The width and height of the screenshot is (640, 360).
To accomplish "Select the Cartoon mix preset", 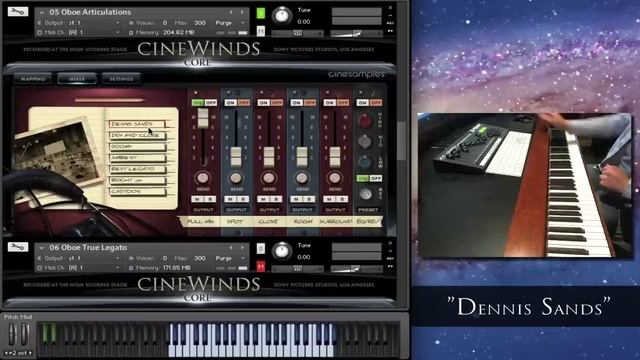I will 138,191.
